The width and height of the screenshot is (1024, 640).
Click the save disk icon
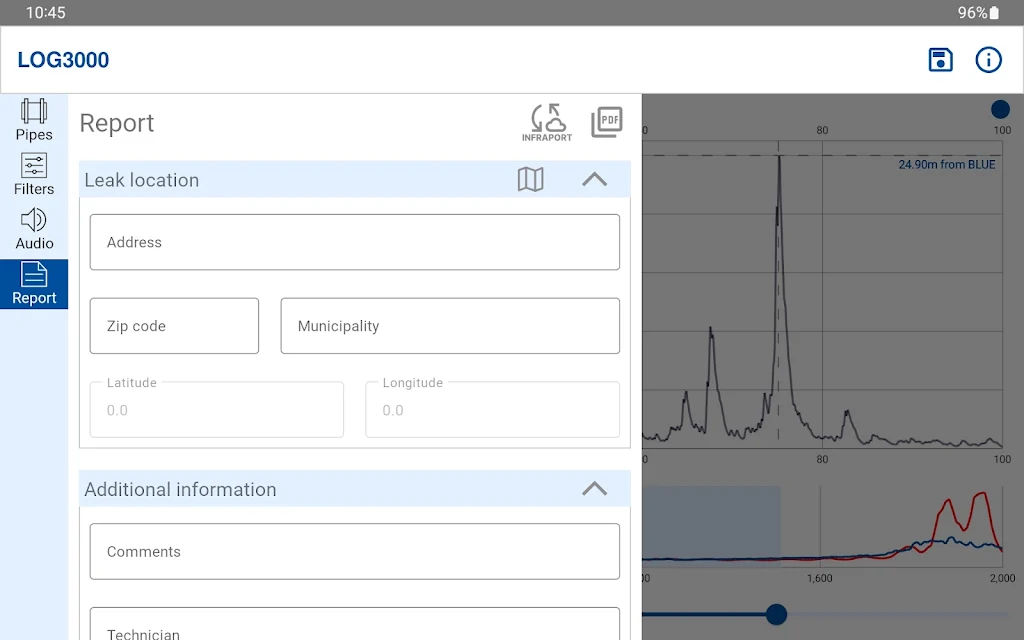pyautogui.click(x=940, y=60)
